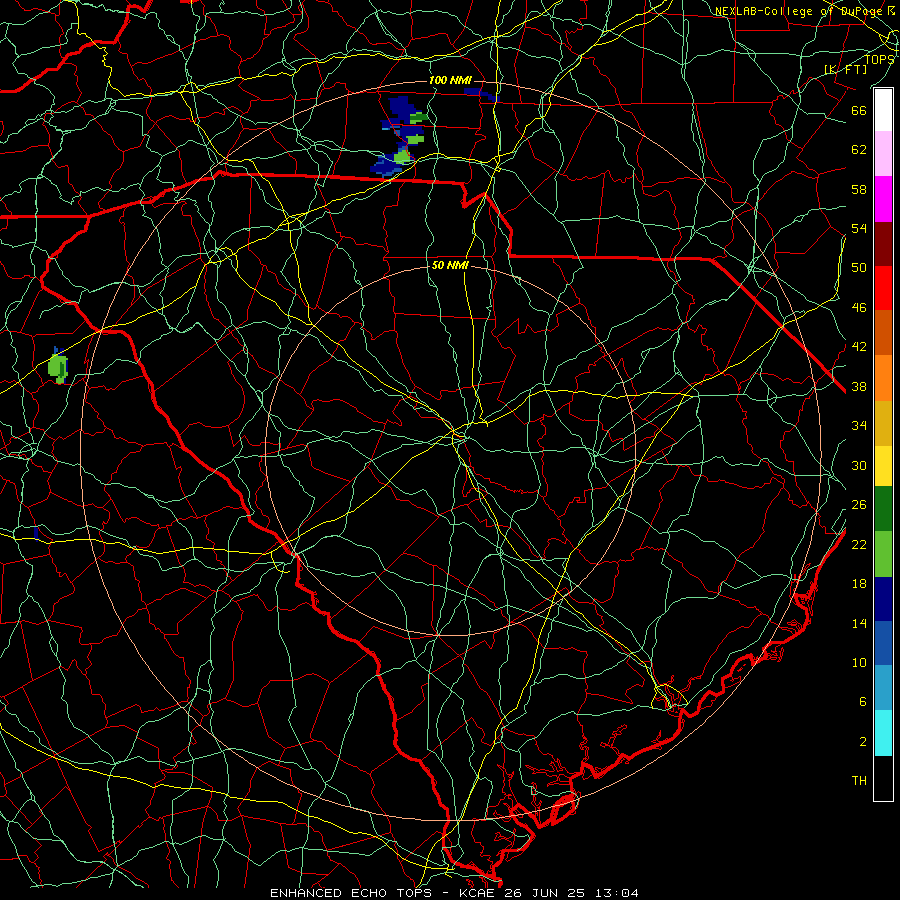The image size is (900, 900).
Task: Click the "100 NMI" range ring label
Action: tap(450, 80)
